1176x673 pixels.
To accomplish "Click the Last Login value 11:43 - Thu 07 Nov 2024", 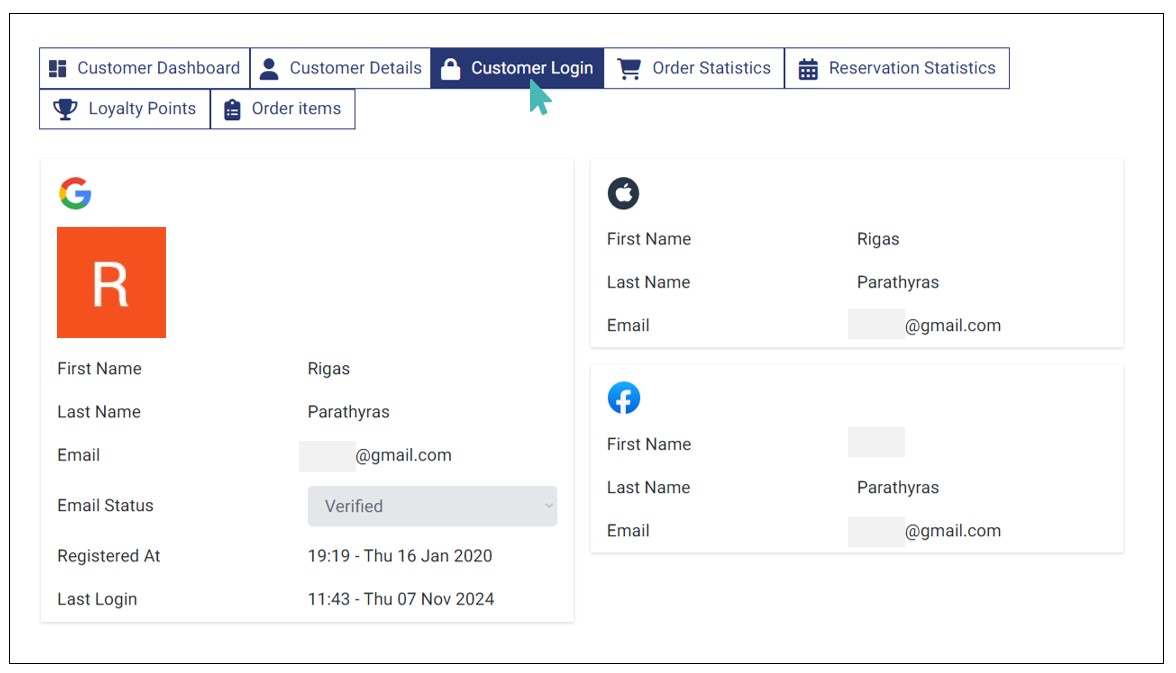I will pos(400,599).
